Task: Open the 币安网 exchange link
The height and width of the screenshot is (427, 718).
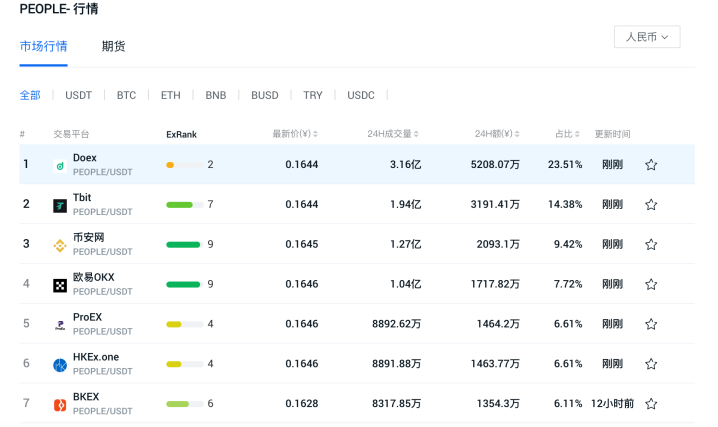Action: [89, 238]
